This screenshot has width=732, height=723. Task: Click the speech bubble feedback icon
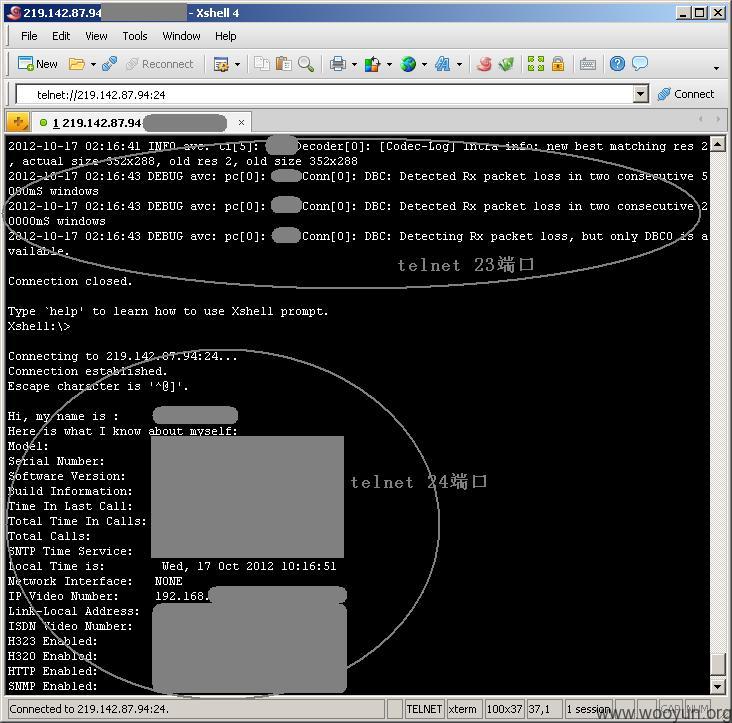point(640,63)
